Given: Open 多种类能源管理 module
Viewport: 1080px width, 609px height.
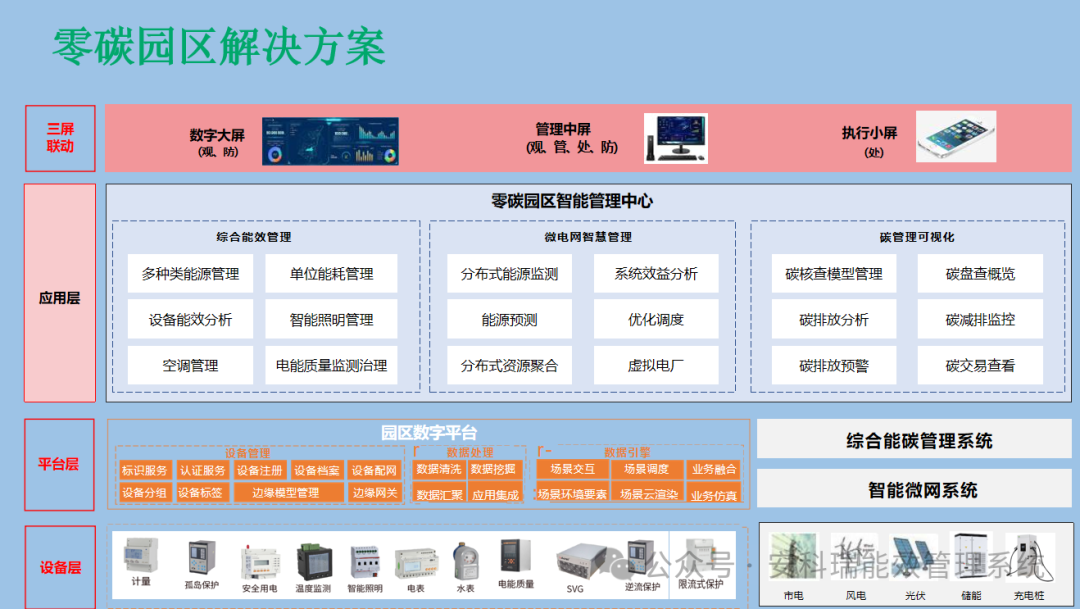Looking at the screenshot, I should (189, 273).
